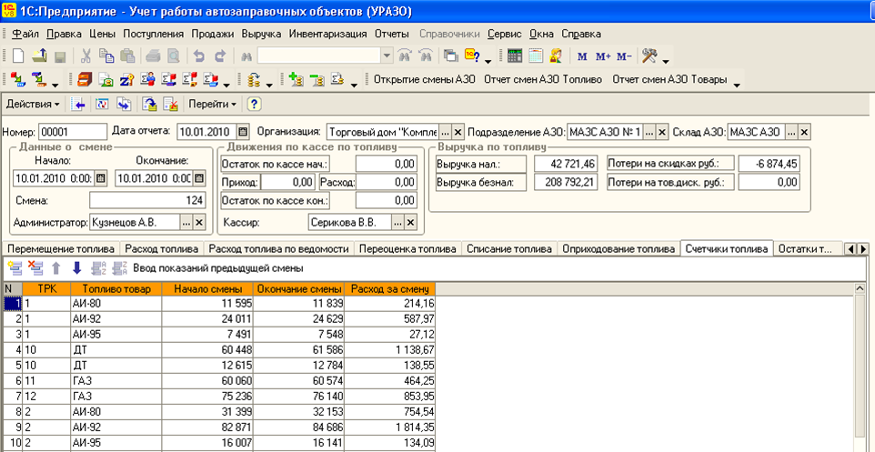Click the green minus coins icon

point(317,80)
